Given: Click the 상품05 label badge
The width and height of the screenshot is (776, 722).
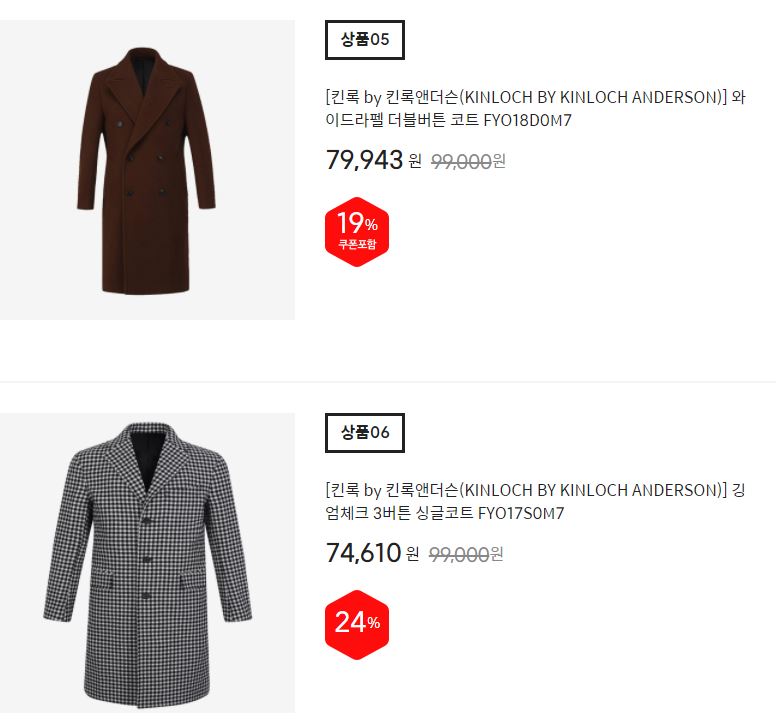Looking at the screenshot, I should pyautogui.click(x=365, y=40).
